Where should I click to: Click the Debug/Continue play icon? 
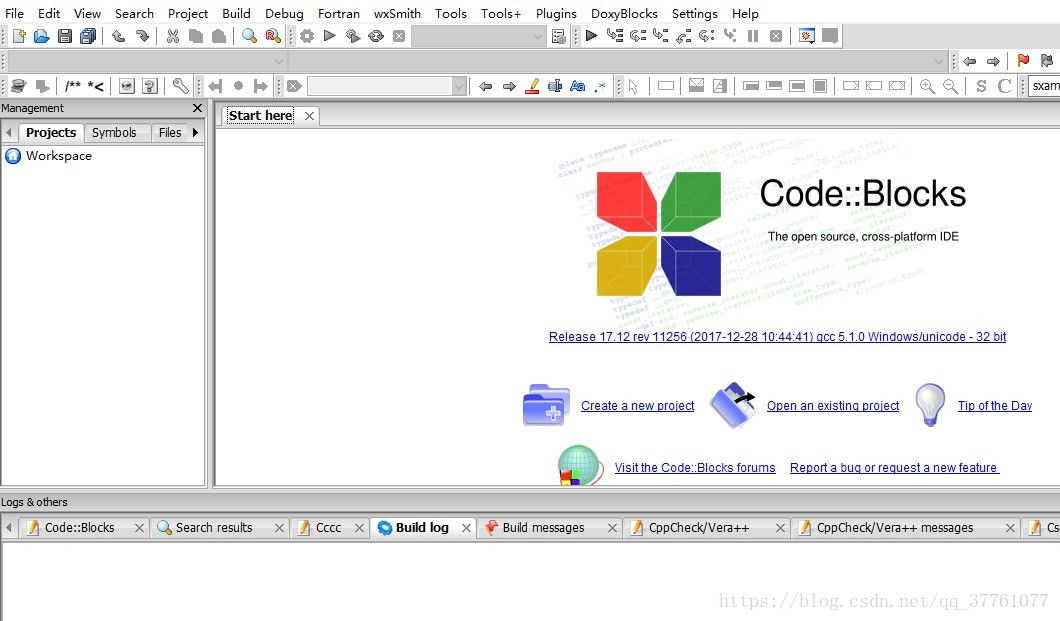(592, 36)
